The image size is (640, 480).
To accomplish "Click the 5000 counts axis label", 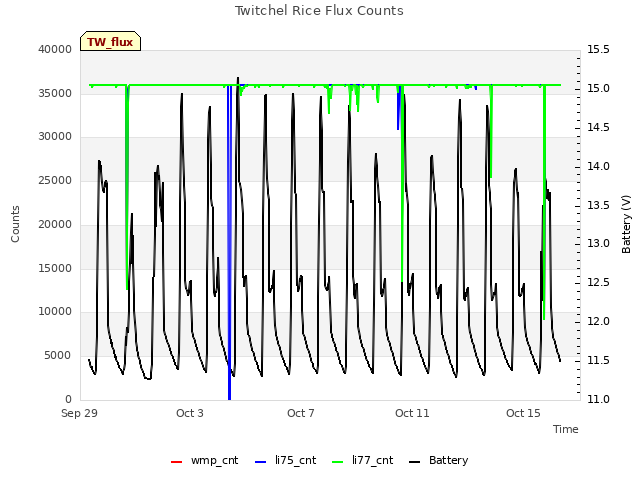I will (x=58, y=356).
